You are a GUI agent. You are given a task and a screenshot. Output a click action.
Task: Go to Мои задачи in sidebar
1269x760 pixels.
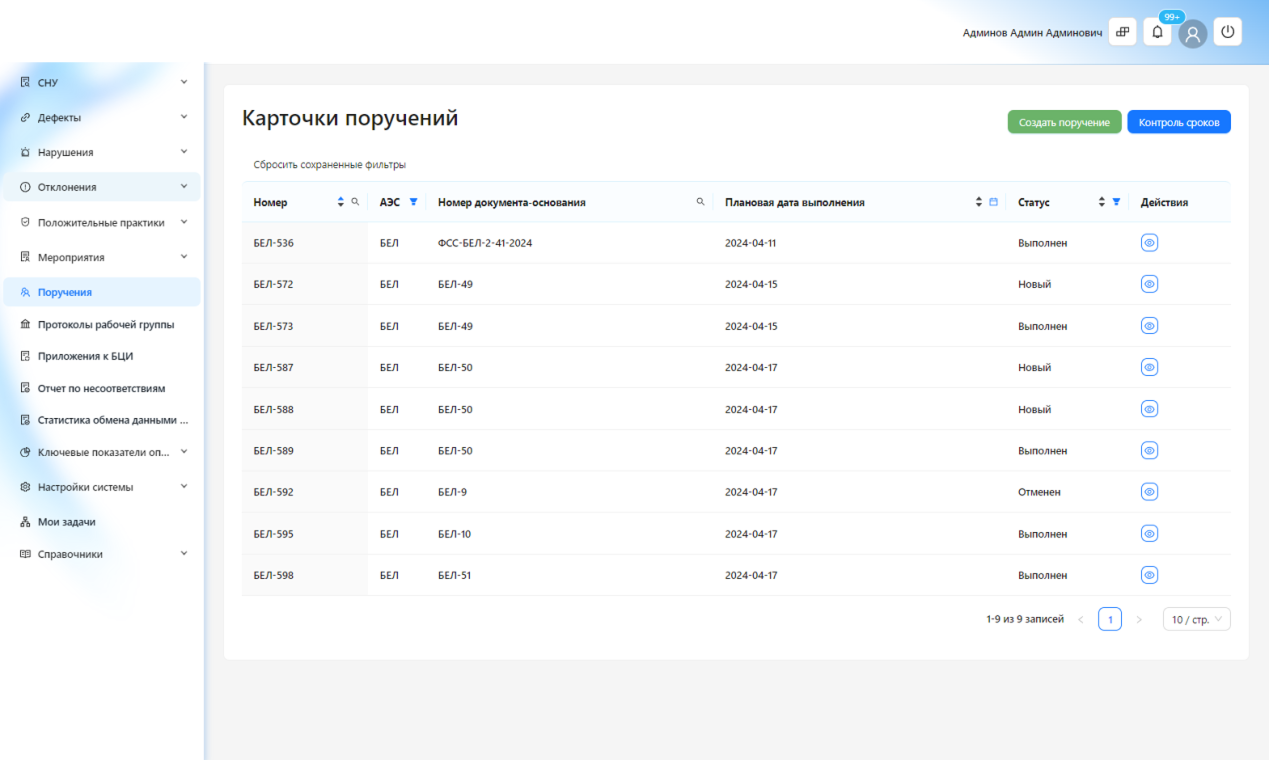pyautogui.click(x=66, y=522)
